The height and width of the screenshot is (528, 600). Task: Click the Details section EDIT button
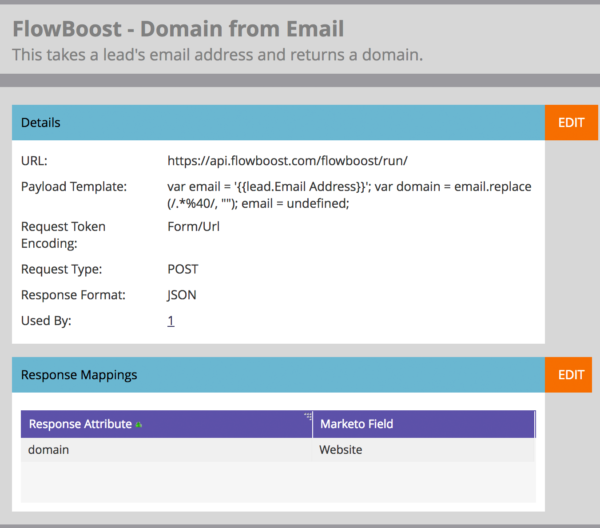tap(571, 122)
